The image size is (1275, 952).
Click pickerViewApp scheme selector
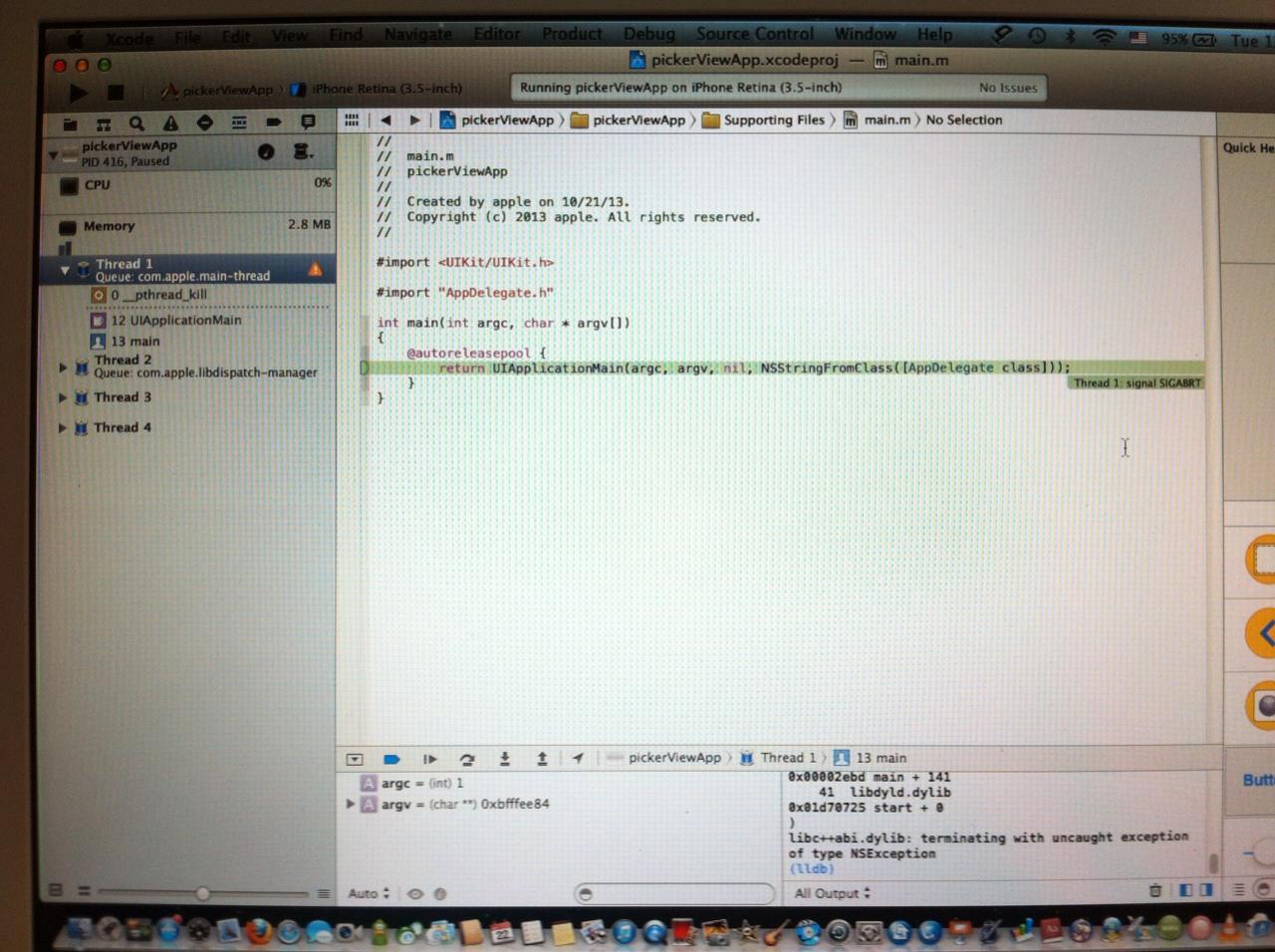[x=218, y=90]
